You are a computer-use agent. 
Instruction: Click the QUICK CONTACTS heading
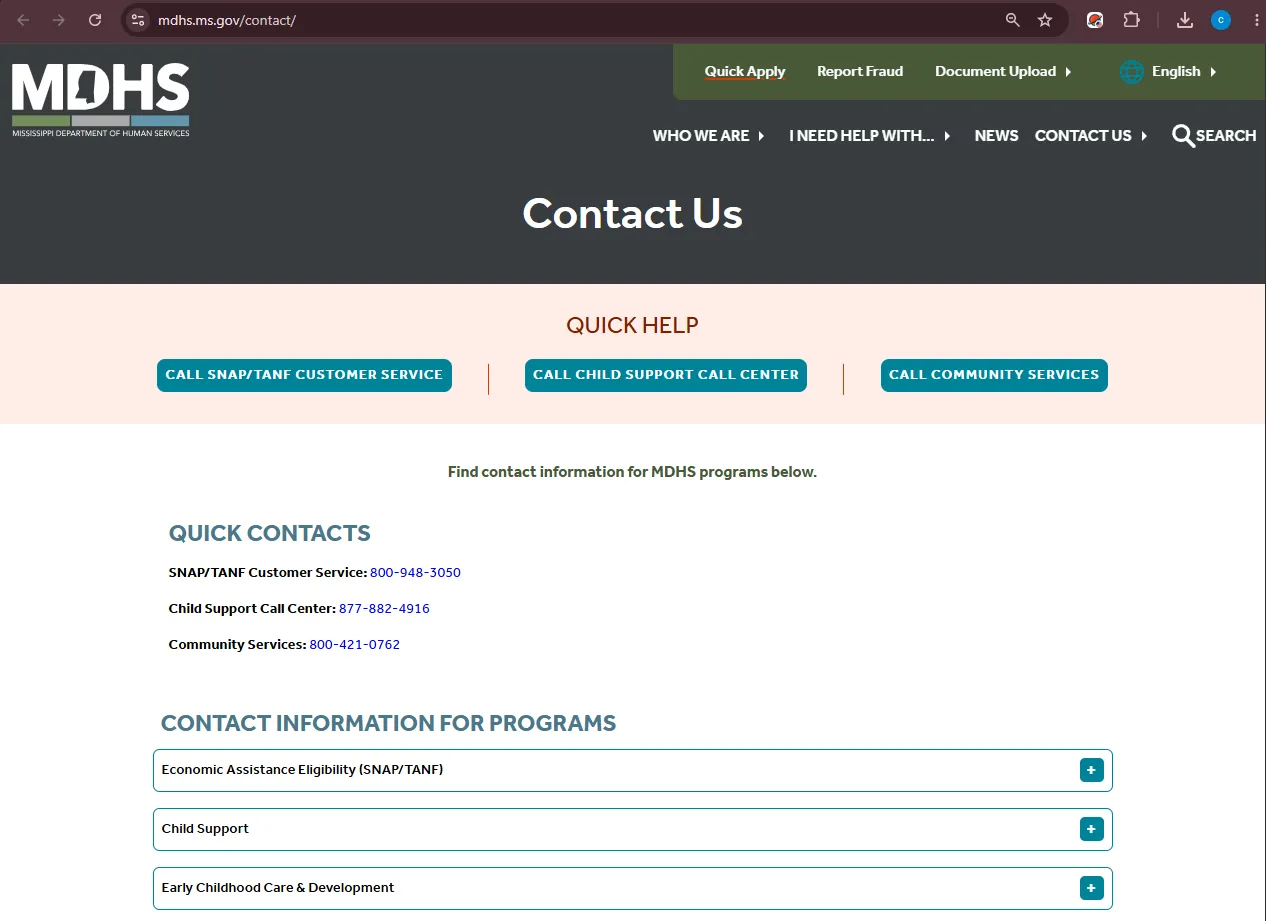269,533
